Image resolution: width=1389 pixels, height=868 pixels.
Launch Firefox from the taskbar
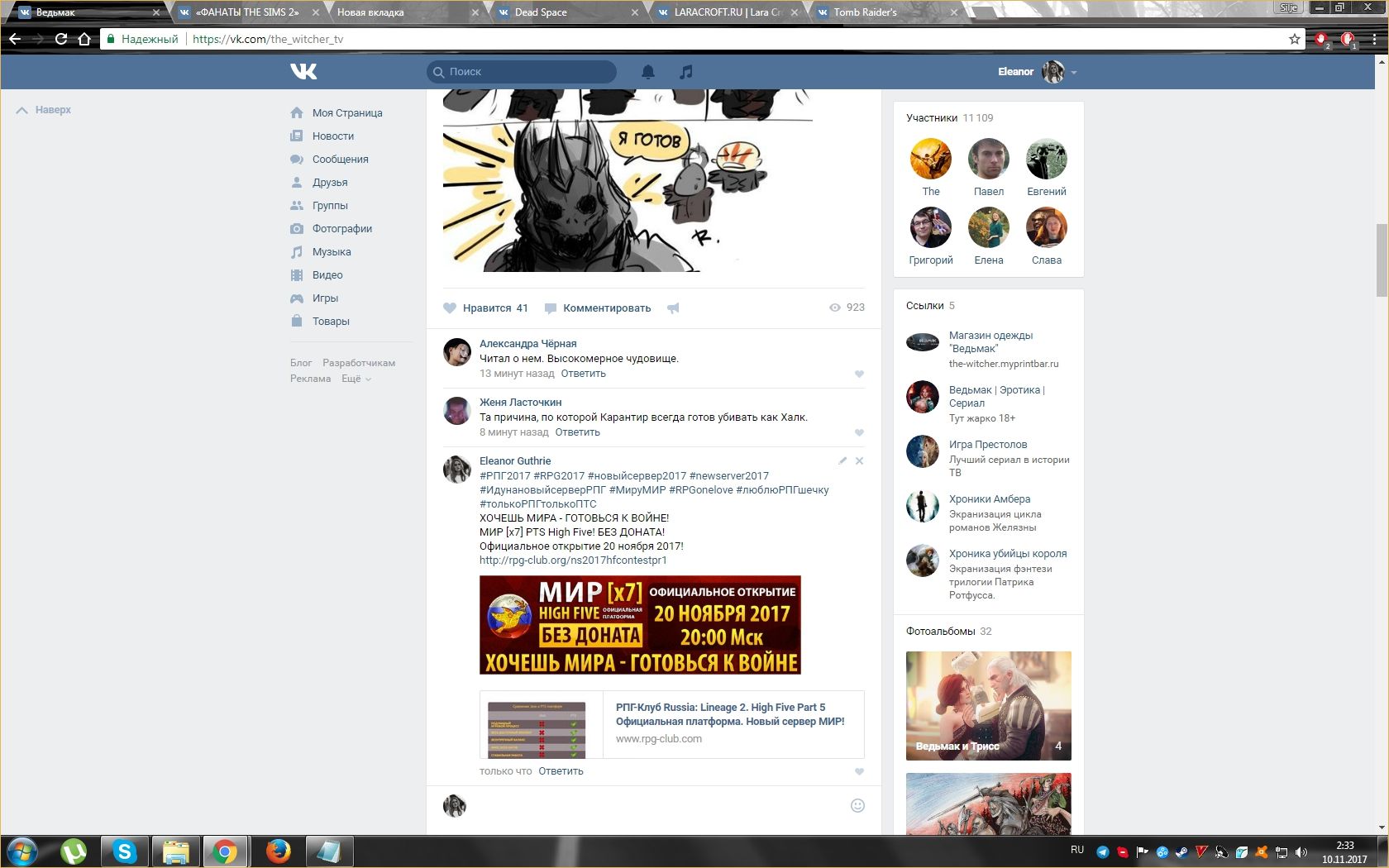[278, 851]
